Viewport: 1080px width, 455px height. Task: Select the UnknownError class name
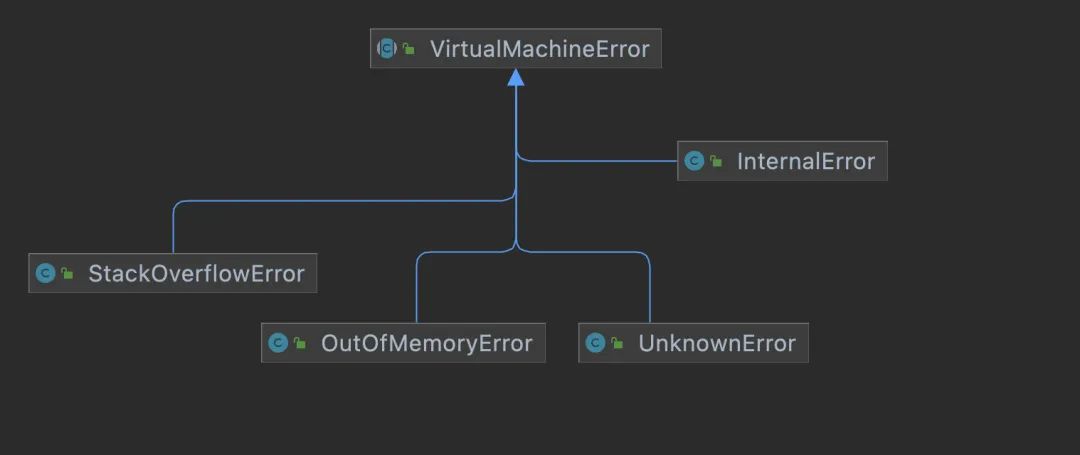coord(716,344)
